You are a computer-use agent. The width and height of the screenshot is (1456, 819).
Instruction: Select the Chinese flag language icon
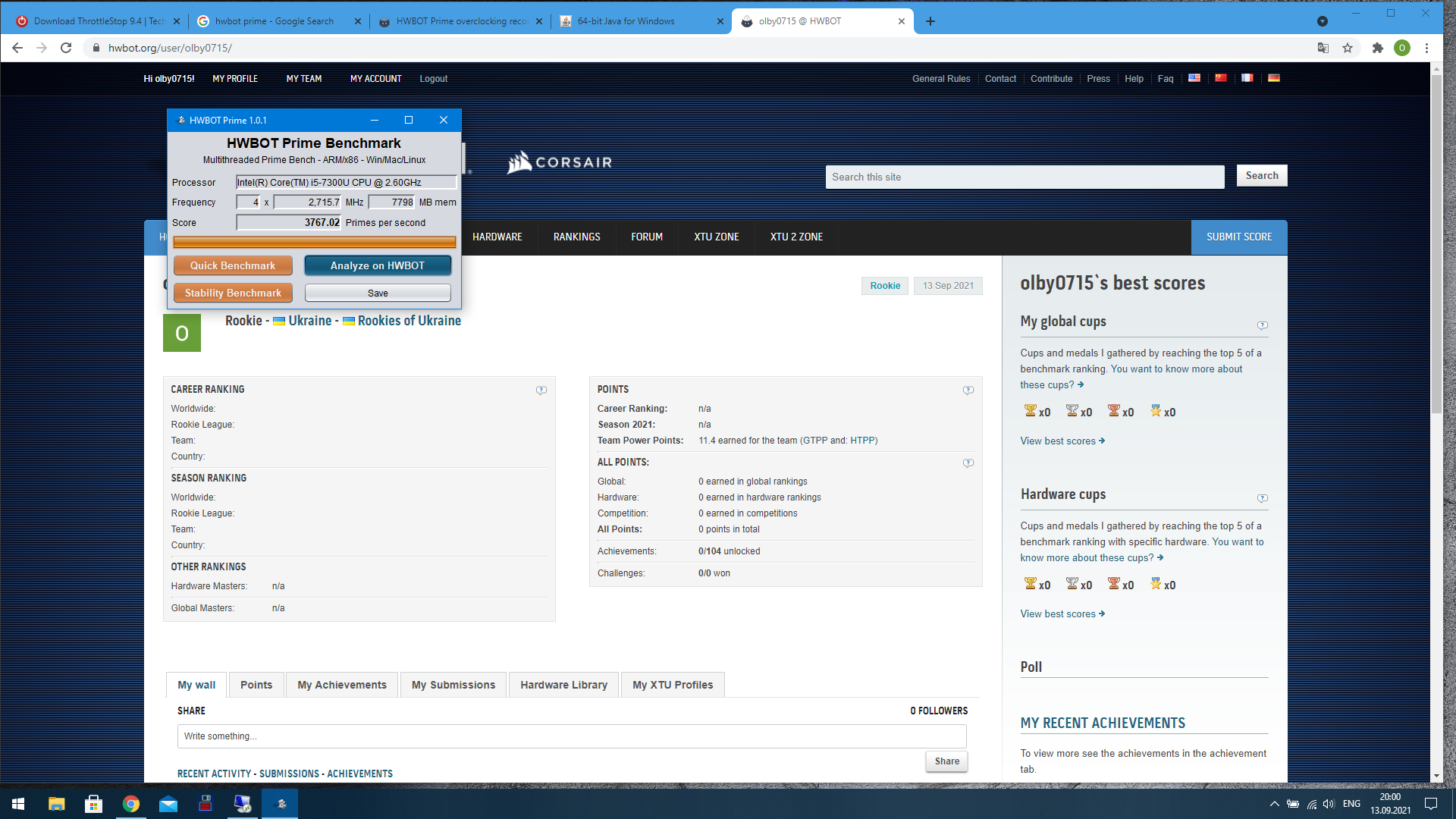[x=1221, y=78]
